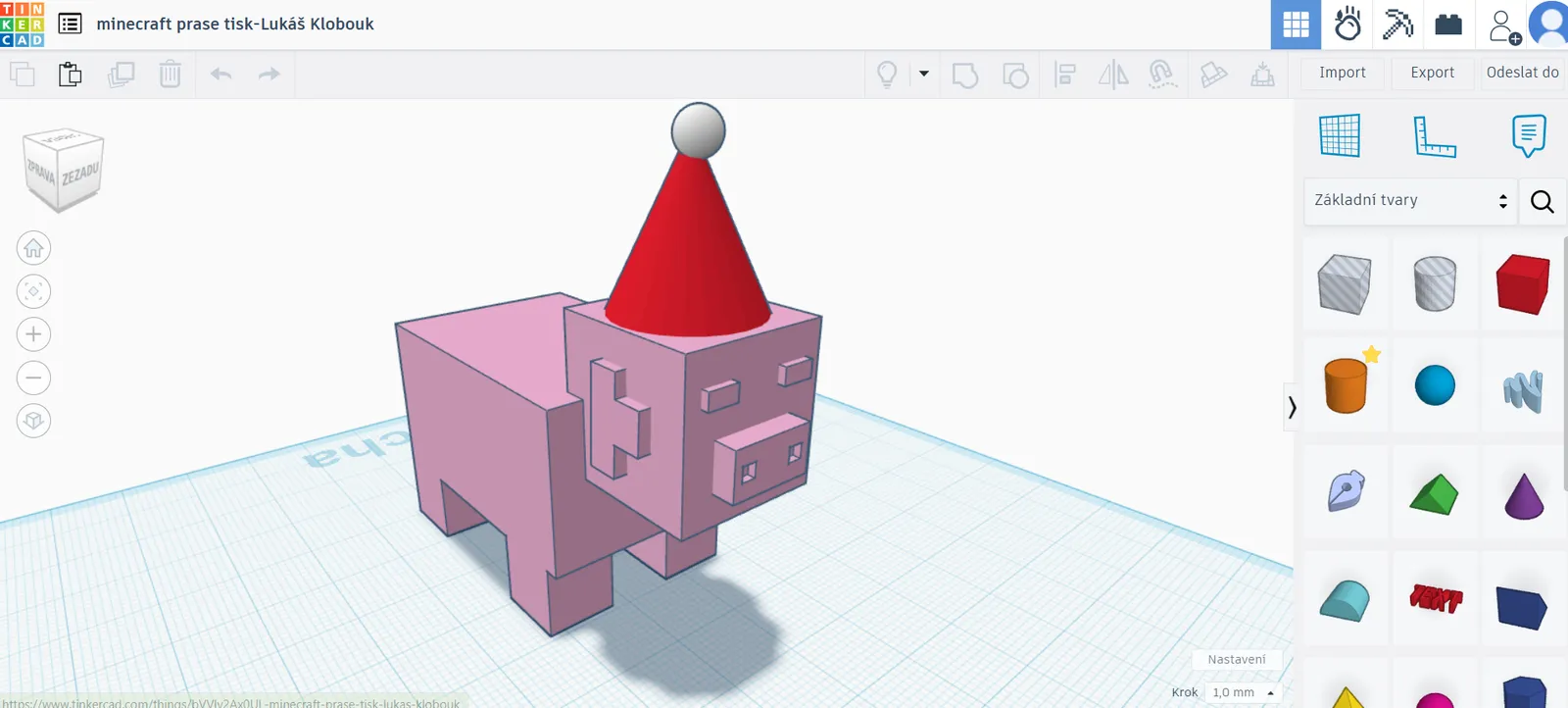
Task: Click the zoom out minus icon
Action: (x=33, y=378)
